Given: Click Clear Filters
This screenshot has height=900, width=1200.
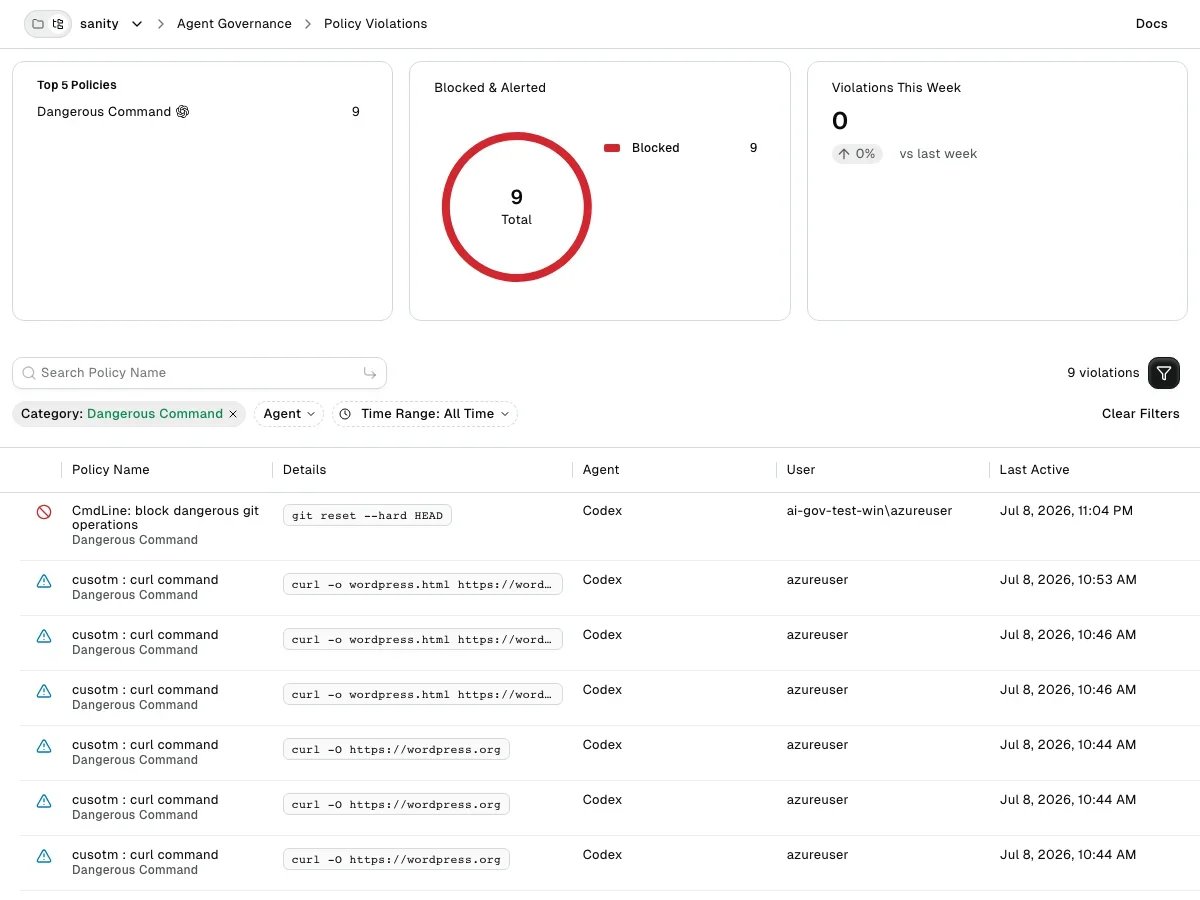Looking at the screenshot, I should coord(1141,414).
